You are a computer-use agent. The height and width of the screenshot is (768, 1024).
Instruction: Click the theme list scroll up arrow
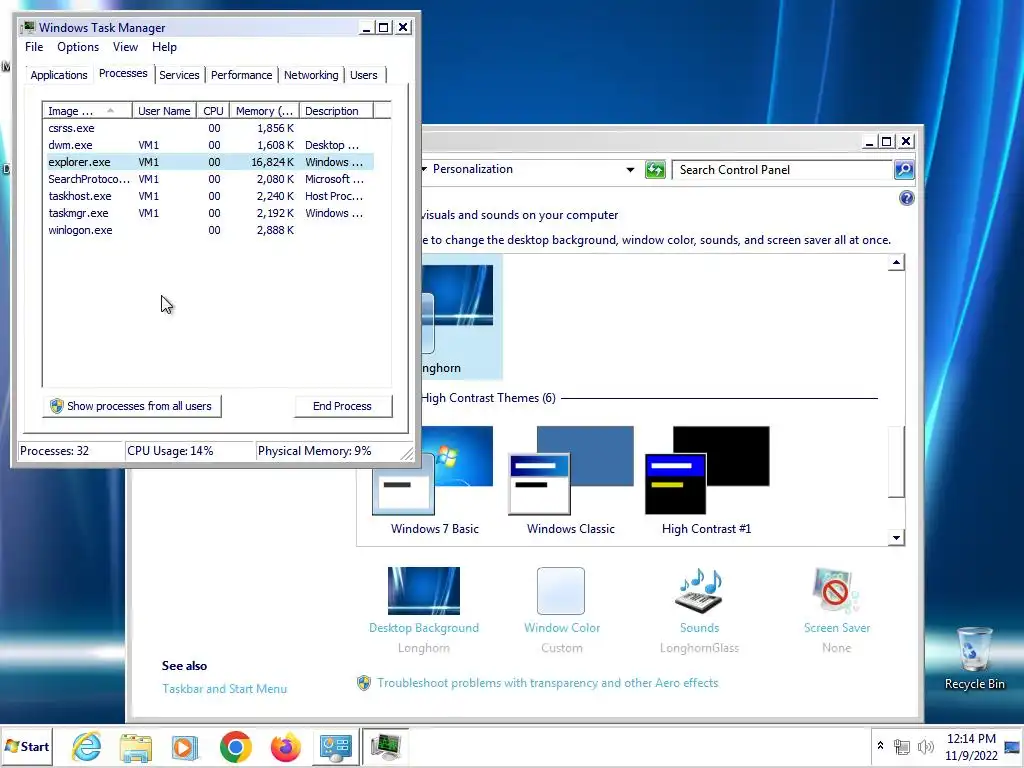(896, 263)
